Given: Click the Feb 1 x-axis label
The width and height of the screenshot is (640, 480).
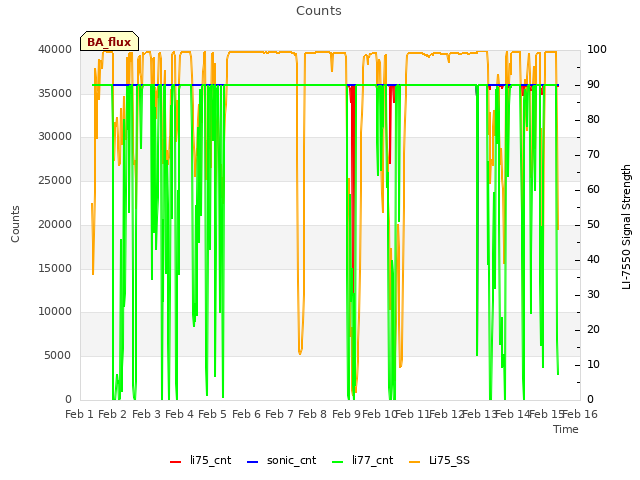Looking at the screenshot, I should (x=80, y=414).
